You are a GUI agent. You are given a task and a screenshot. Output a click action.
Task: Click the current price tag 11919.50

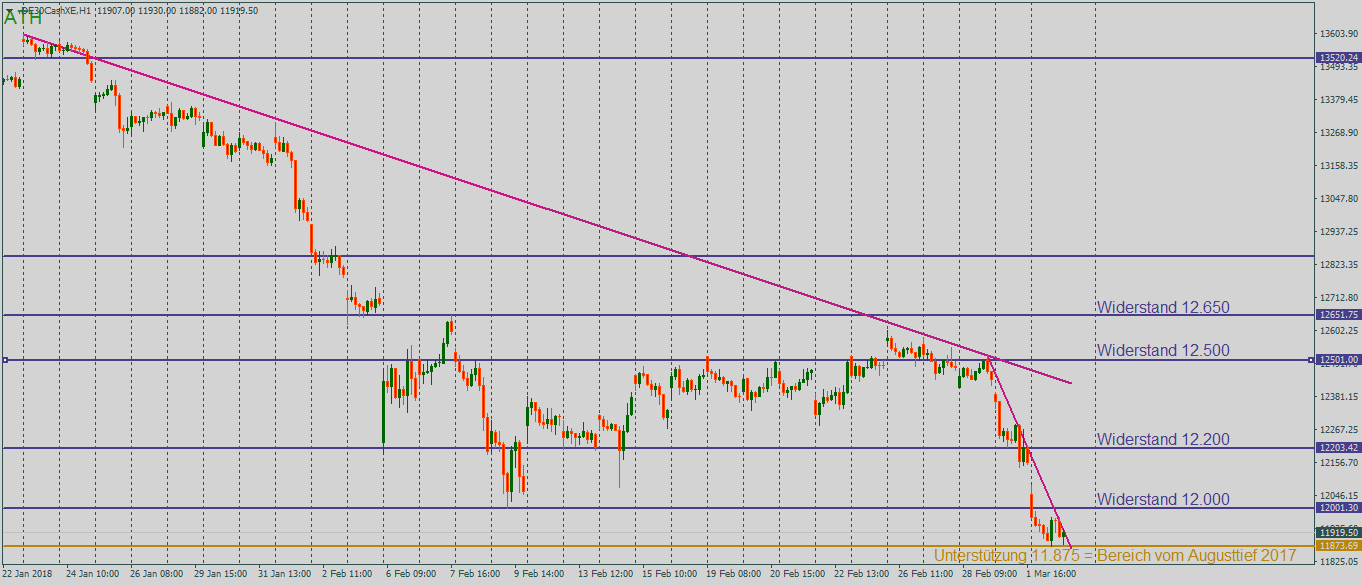[1338, 533]
